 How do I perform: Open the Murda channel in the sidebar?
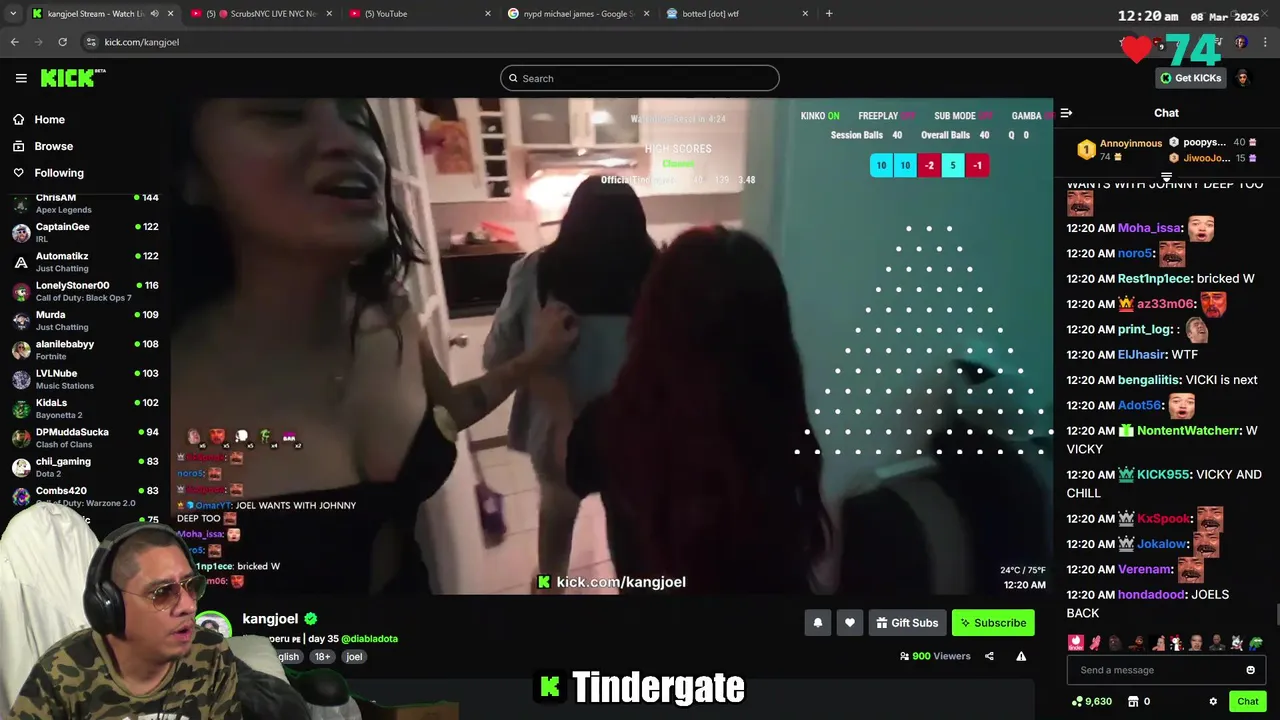pyautogui.click(x=85, y=320)
